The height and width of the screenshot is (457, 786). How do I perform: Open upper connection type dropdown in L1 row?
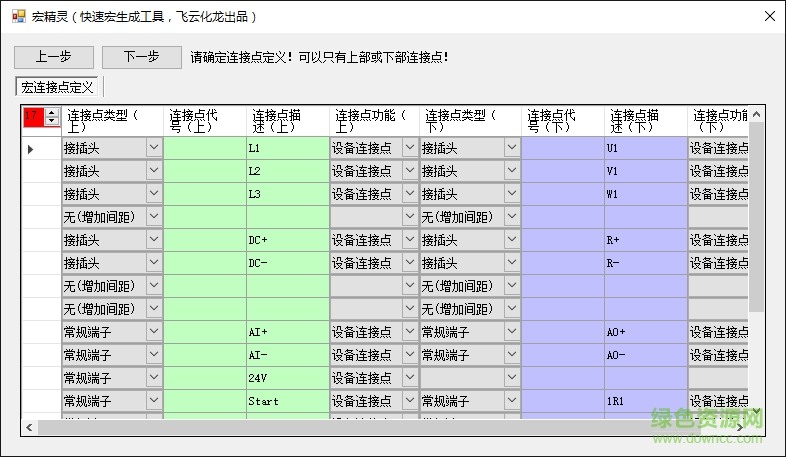pos(154,148)
